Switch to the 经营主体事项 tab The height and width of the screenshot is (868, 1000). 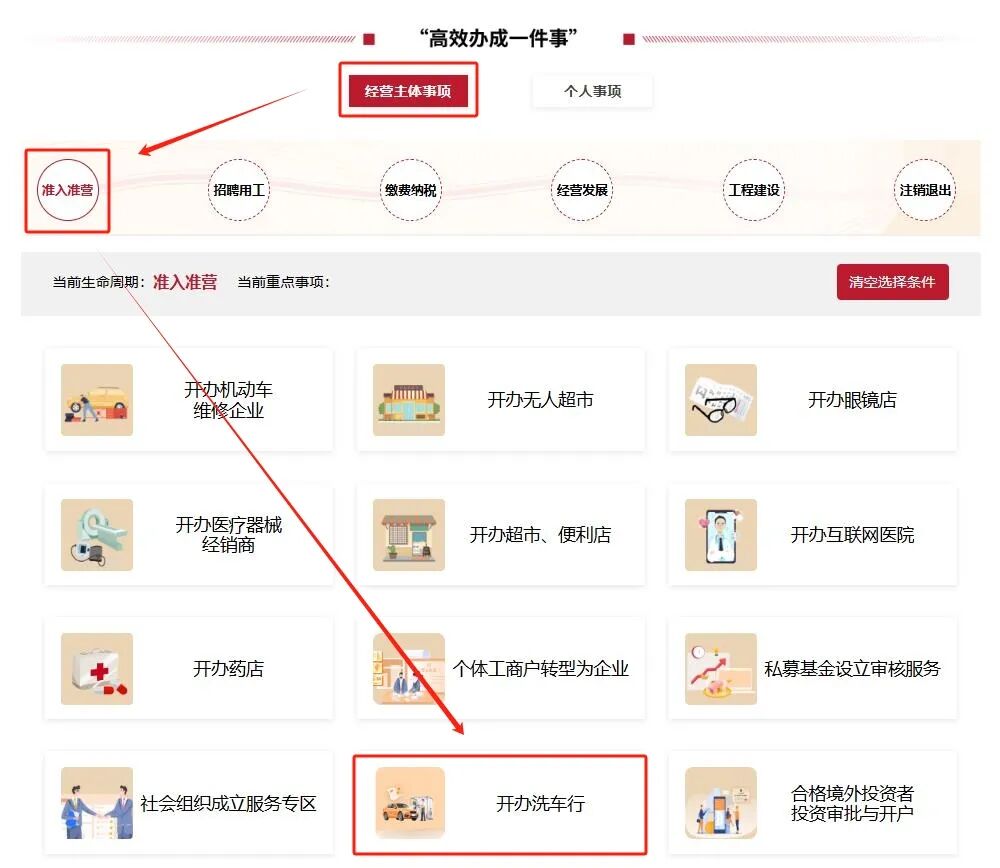point(408,91)
